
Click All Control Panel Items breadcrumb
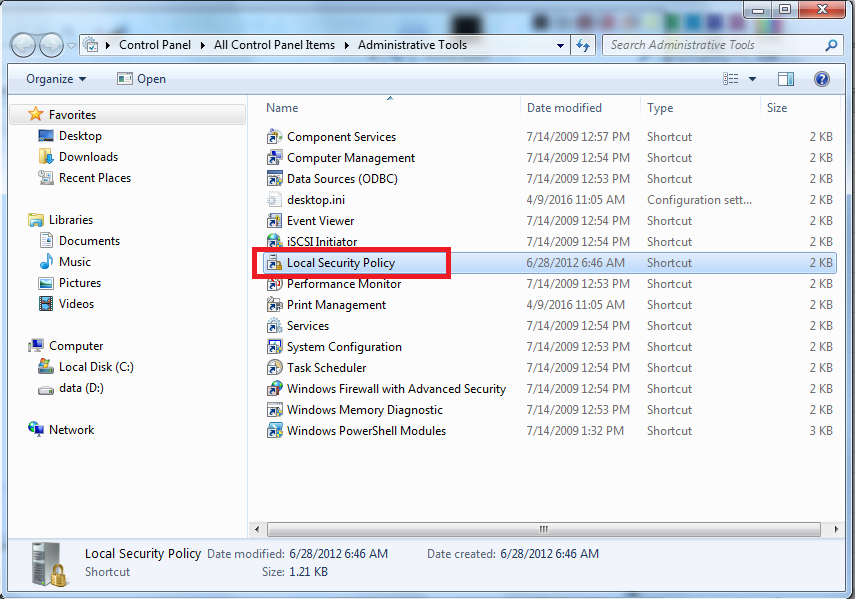(x=274, y=45)
